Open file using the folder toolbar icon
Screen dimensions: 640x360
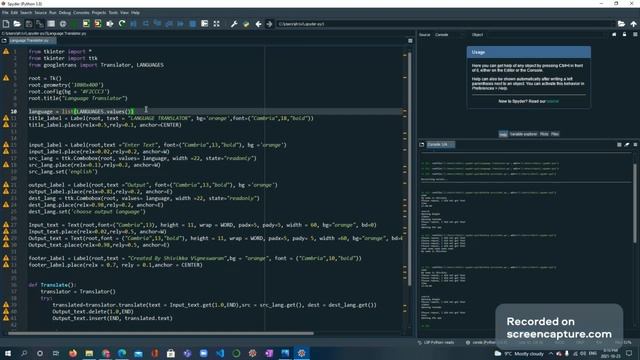(17, 24)
